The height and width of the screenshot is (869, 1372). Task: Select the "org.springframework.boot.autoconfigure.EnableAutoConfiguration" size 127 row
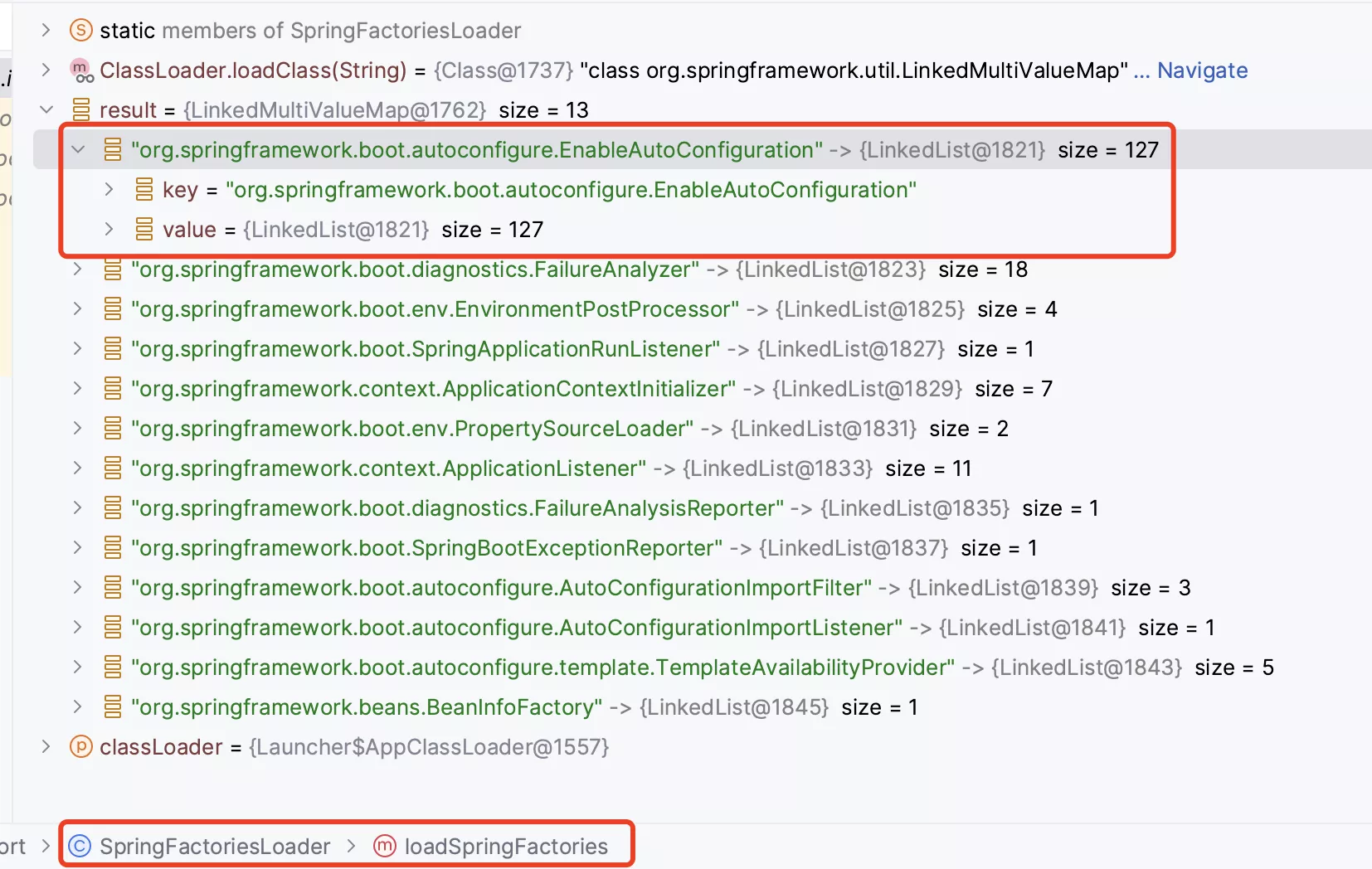tap(645, 150)
